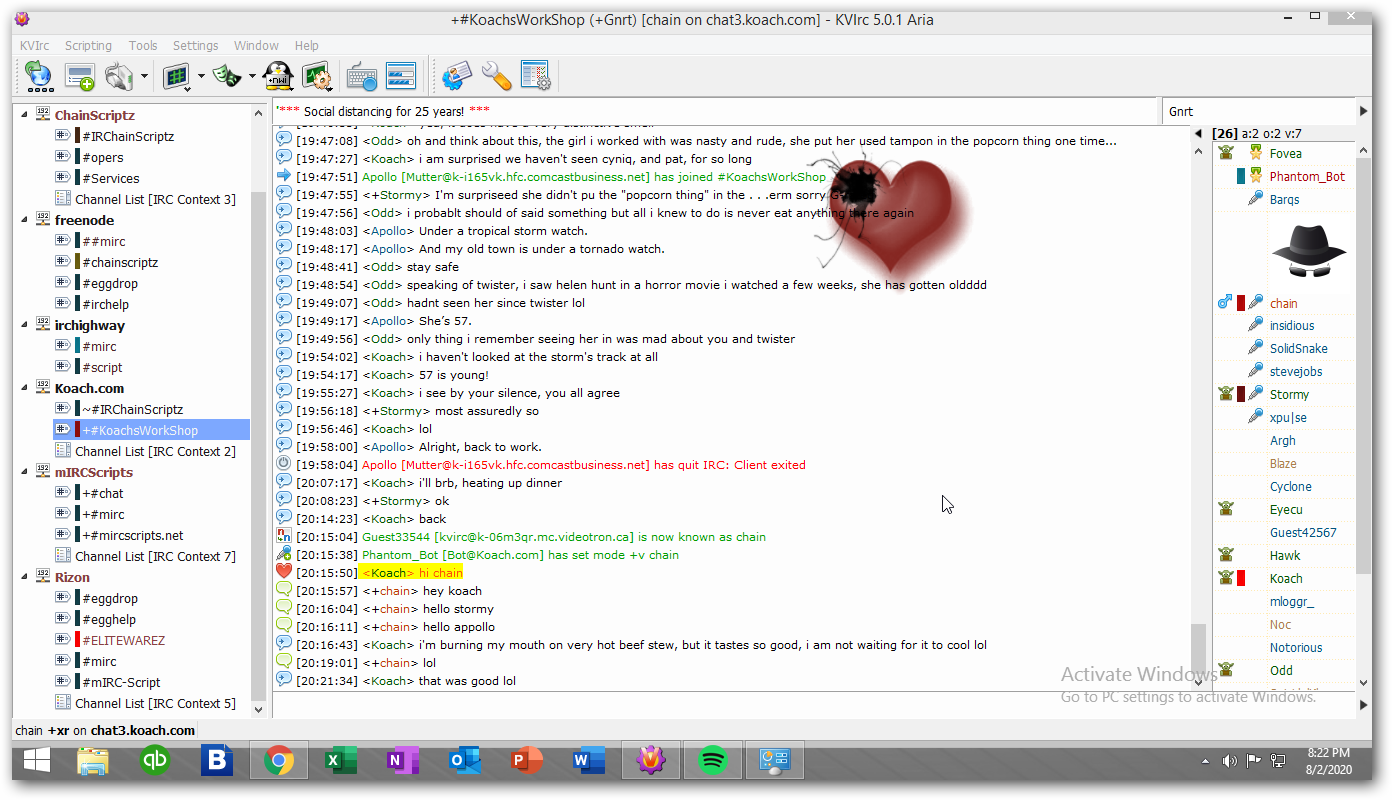Hide the user list with the left arrow

[1199, 134]
